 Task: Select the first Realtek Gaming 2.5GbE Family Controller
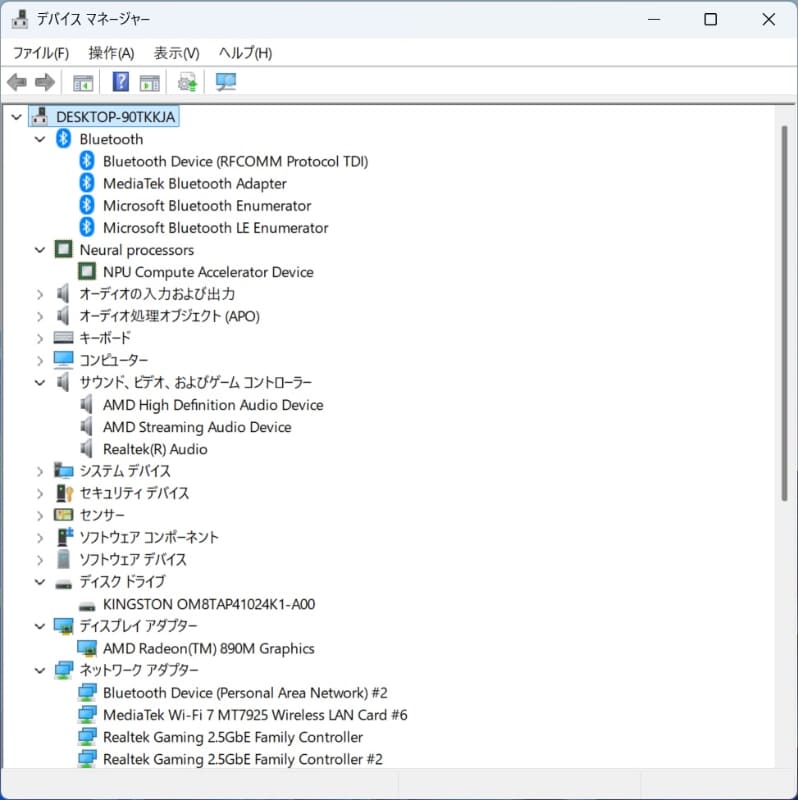click(x=233, y=737)
